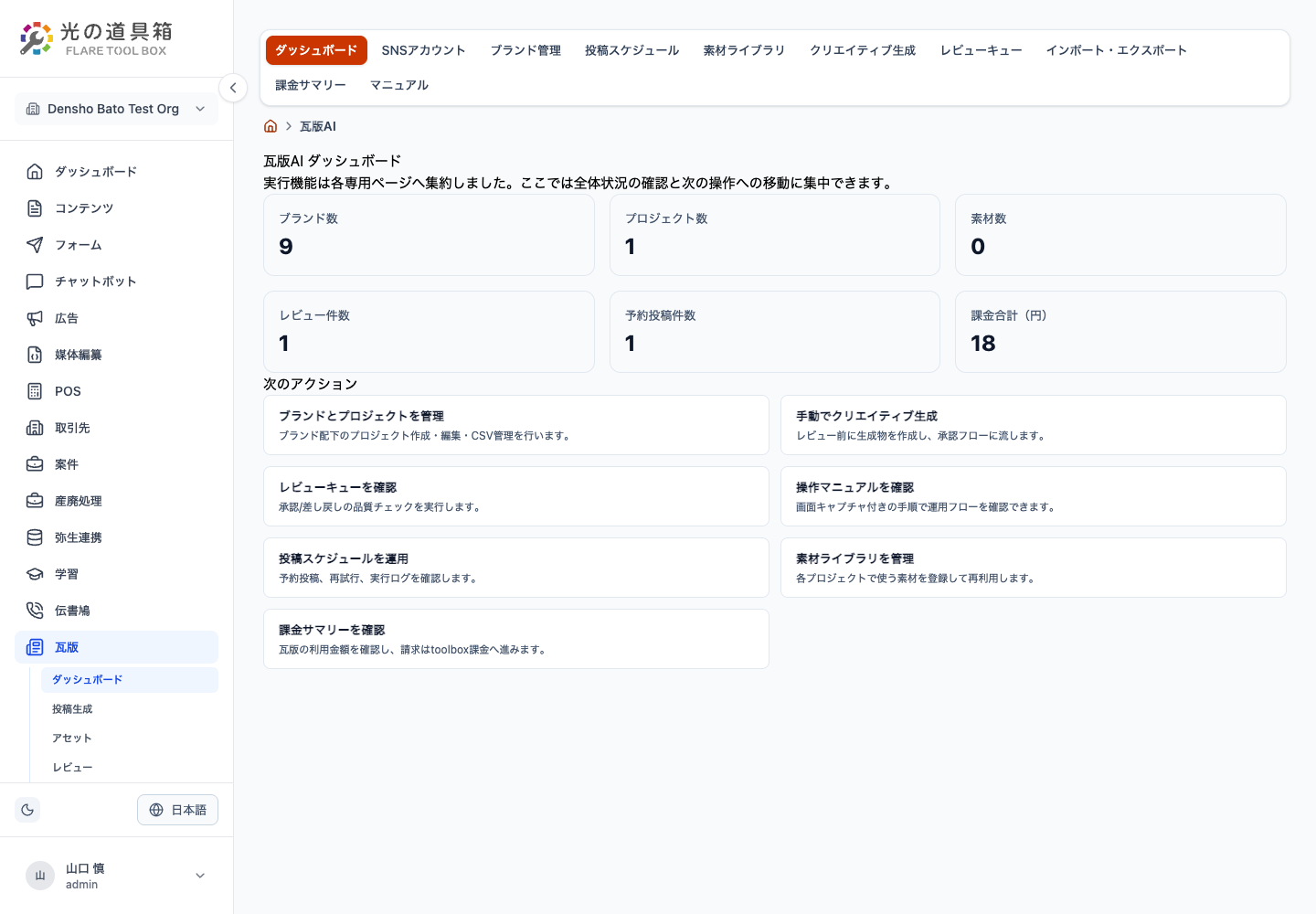Open 手動でクリエイティブ生成 action card
Viewport: 1316px width, 914px height.
click(1034, 425)
